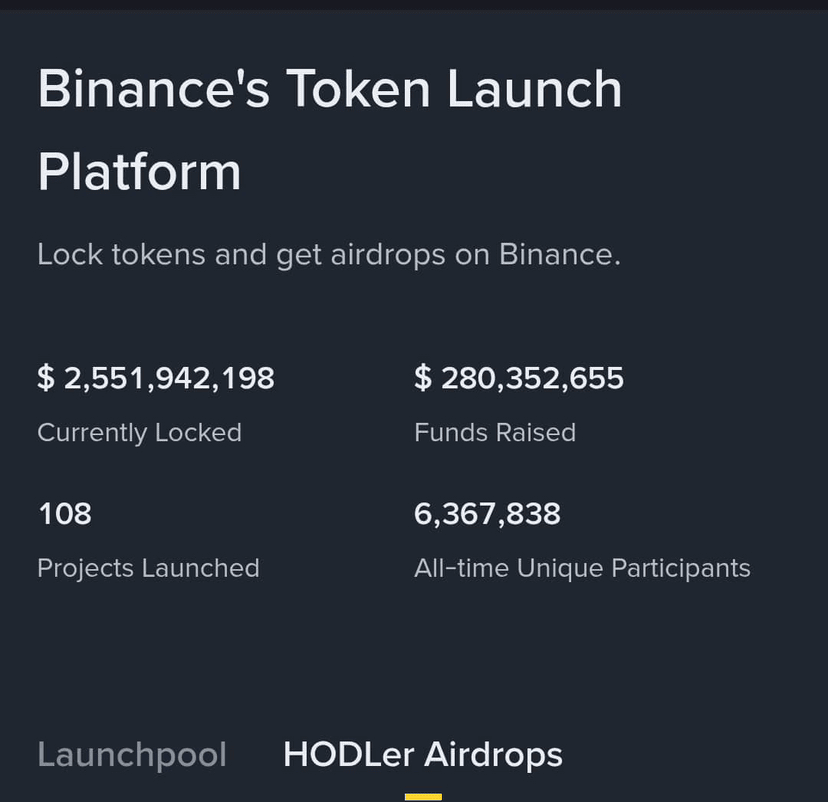Image resolution: width=828 pixels, height=802 pixels.
Task: Select the All-time Unique Participants label
Action: (x=582, y=569)
